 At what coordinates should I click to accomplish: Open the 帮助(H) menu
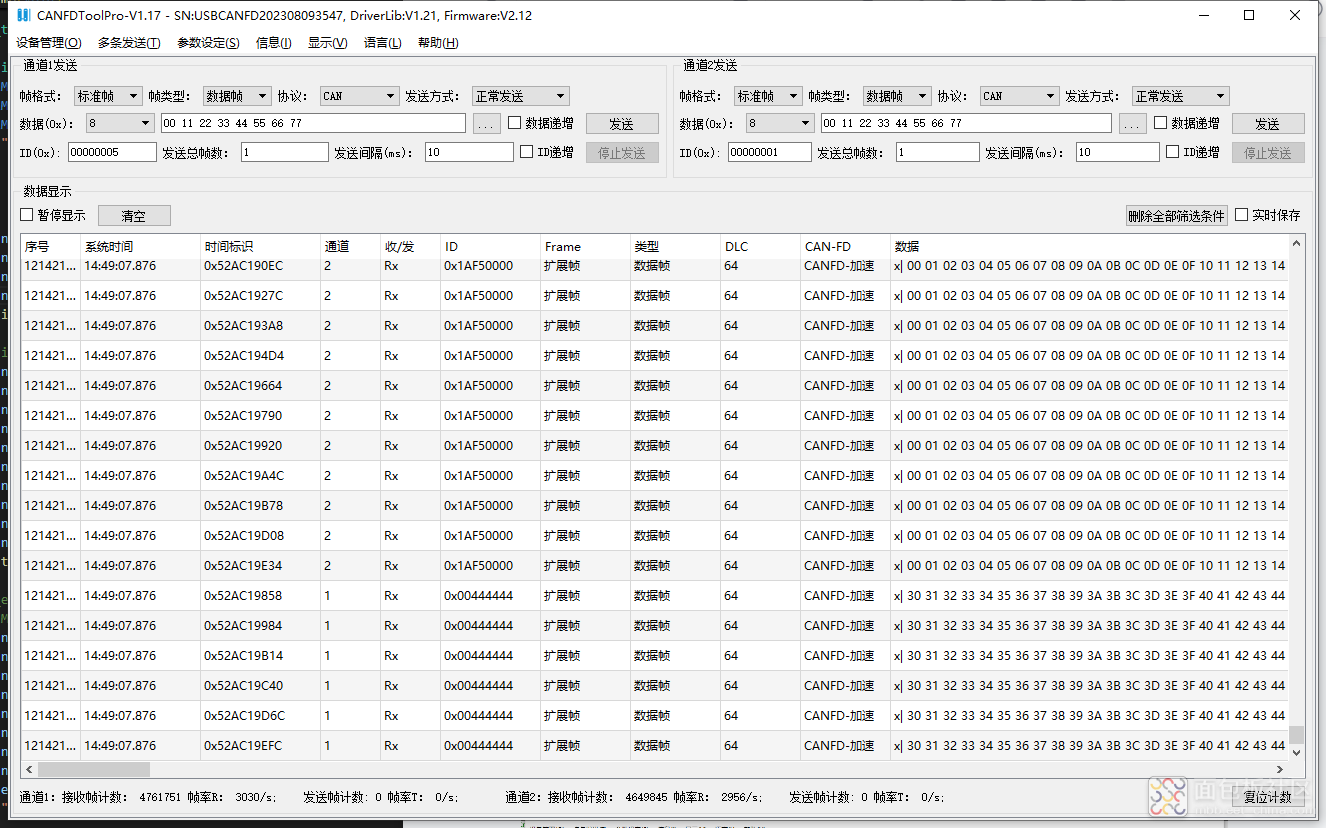point(438,43)
